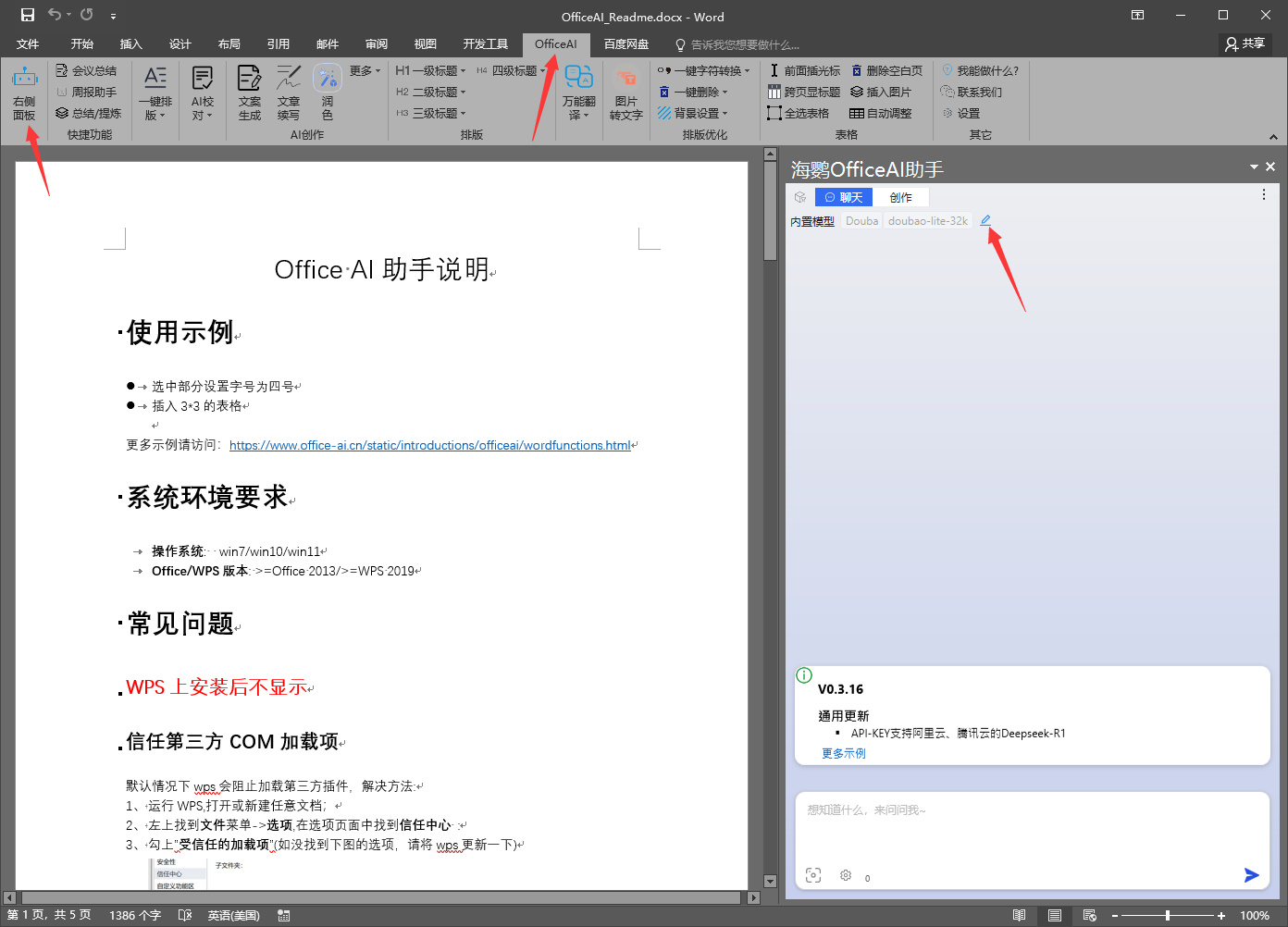Screen dimensions: 1288x927
Task: Click 联系我们 contact us item
Action: (x=972, y=92)
